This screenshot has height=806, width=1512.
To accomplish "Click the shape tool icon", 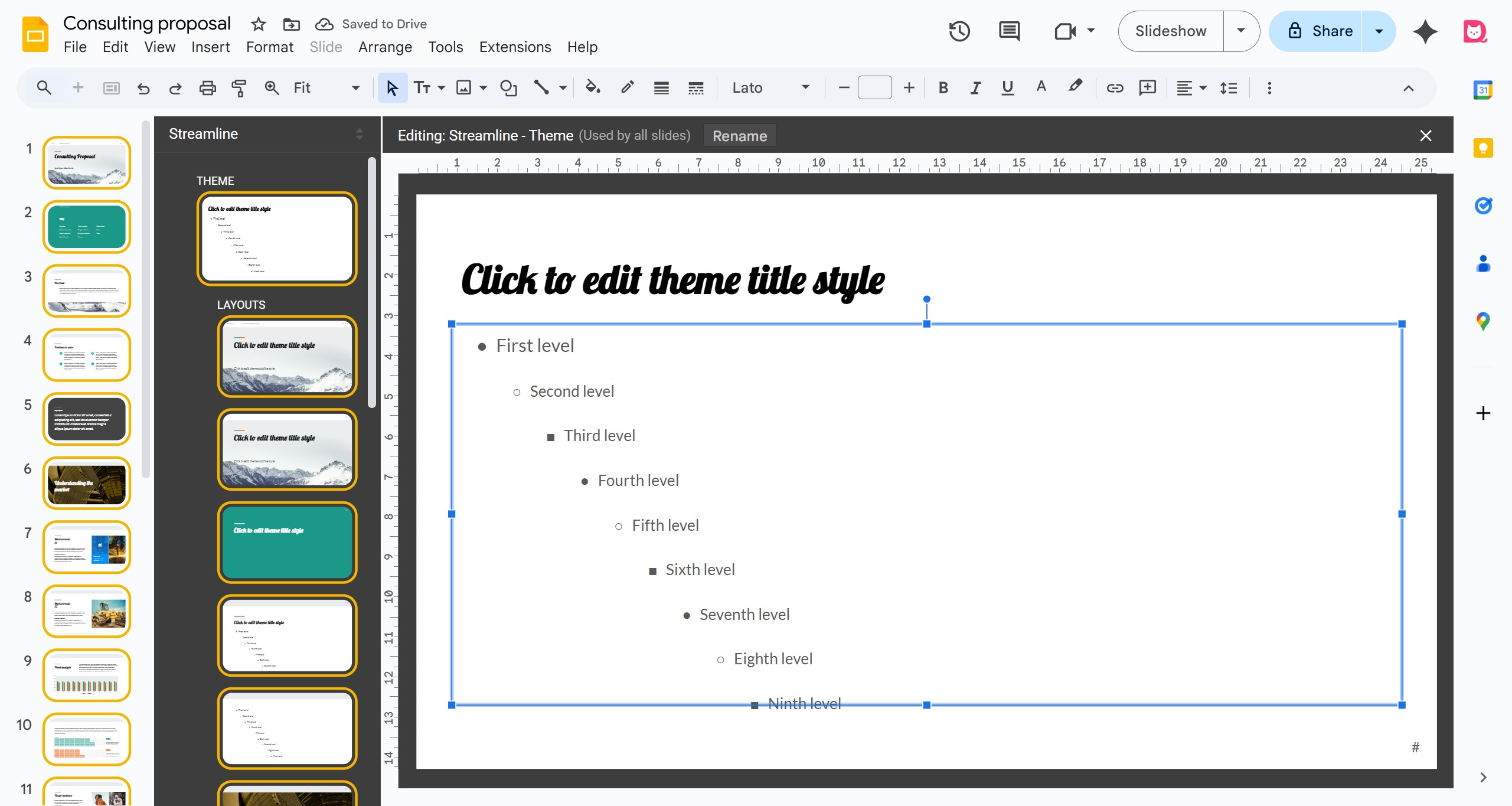I will pos(508,88).
